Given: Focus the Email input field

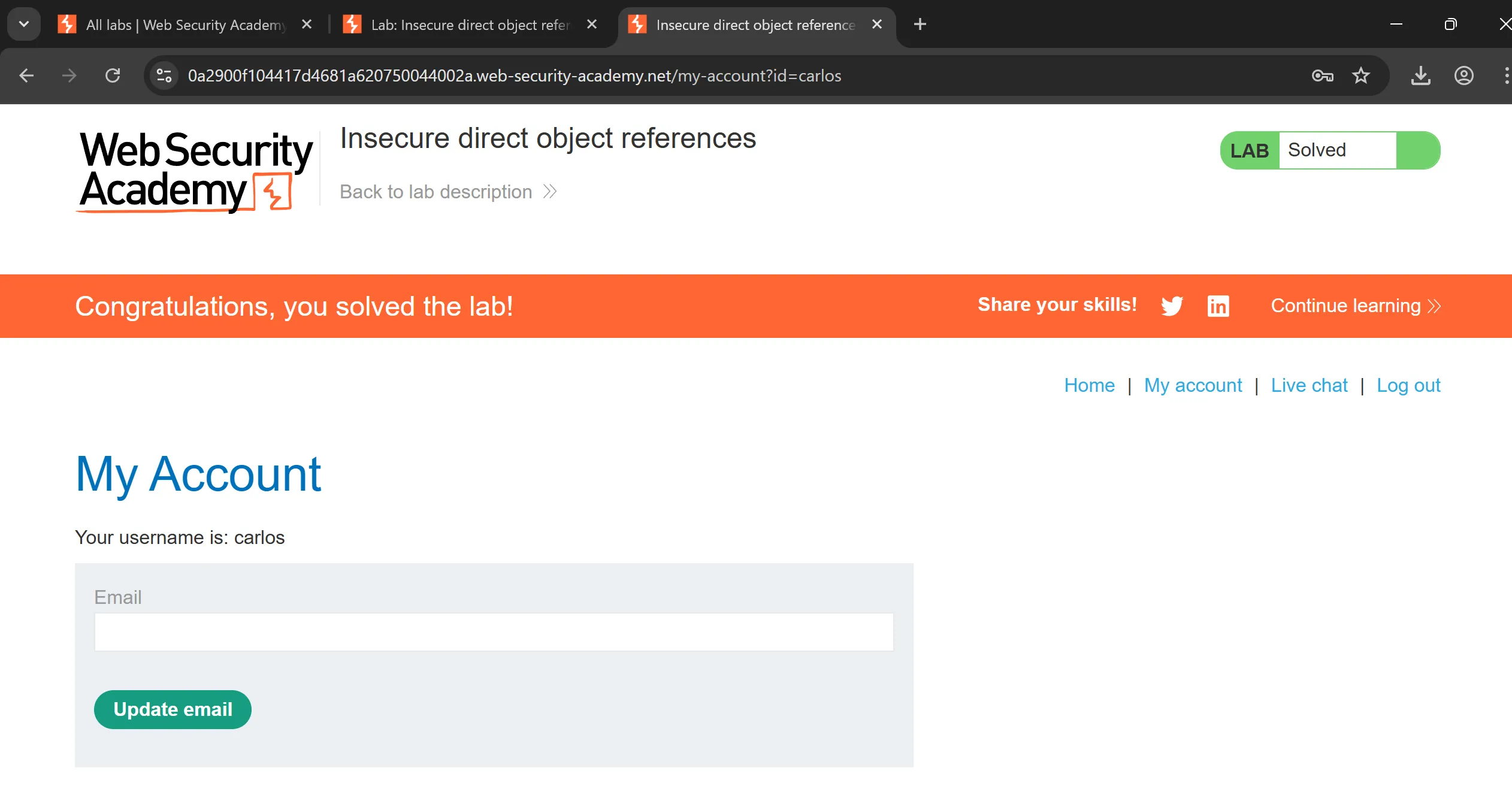Looking at the screenshot, I should (494, 632).
